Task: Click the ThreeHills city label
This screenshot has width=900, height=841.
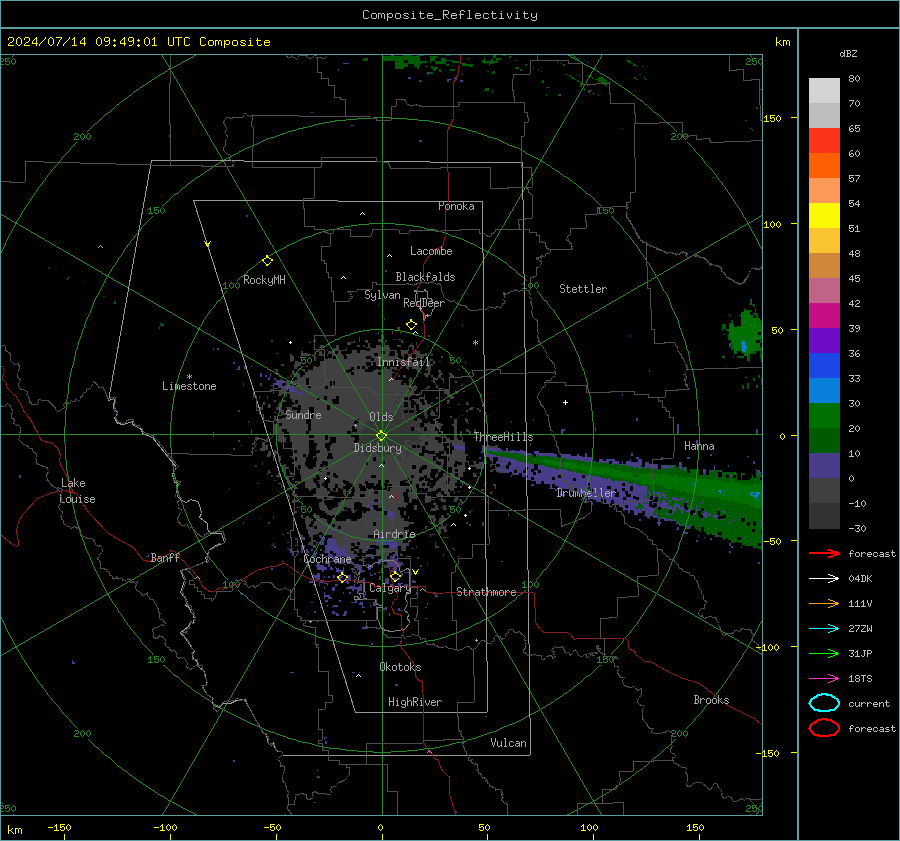Action: tap(503, 437)
